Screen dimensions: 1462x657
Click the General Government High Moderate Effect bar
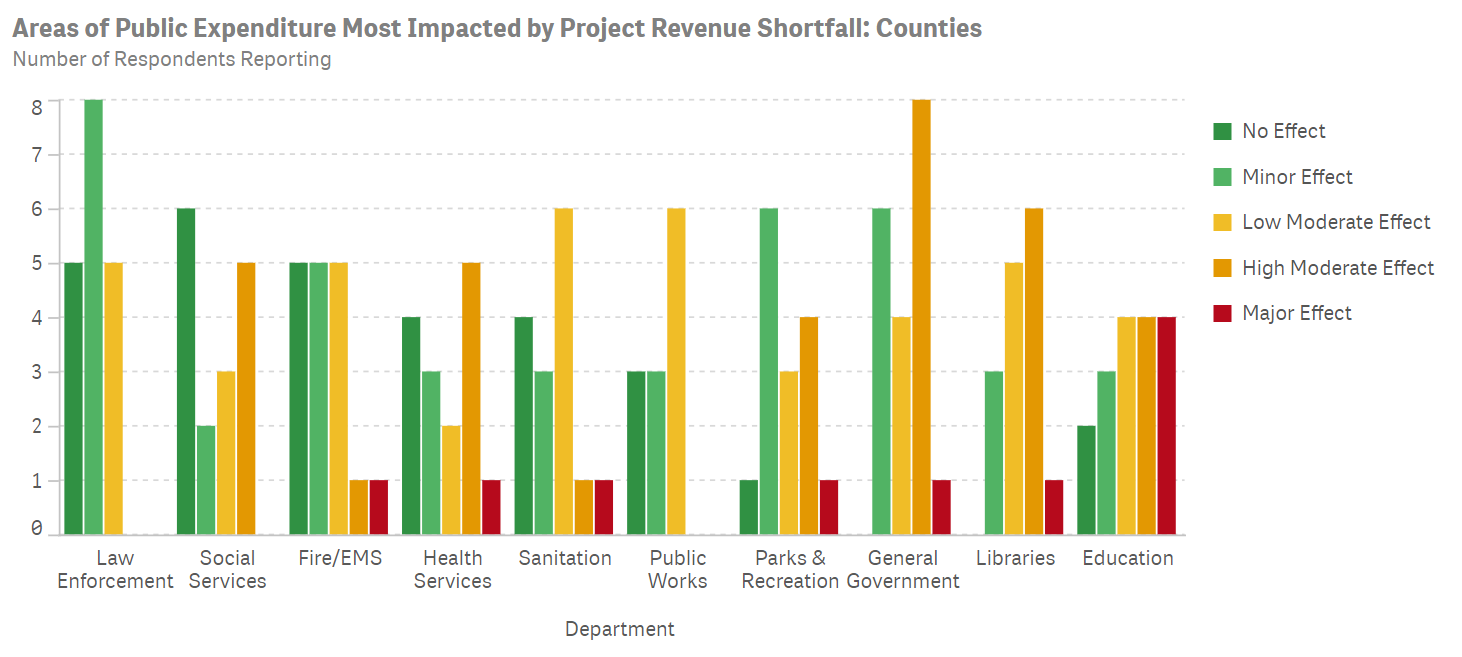click(x=921, y=317)
